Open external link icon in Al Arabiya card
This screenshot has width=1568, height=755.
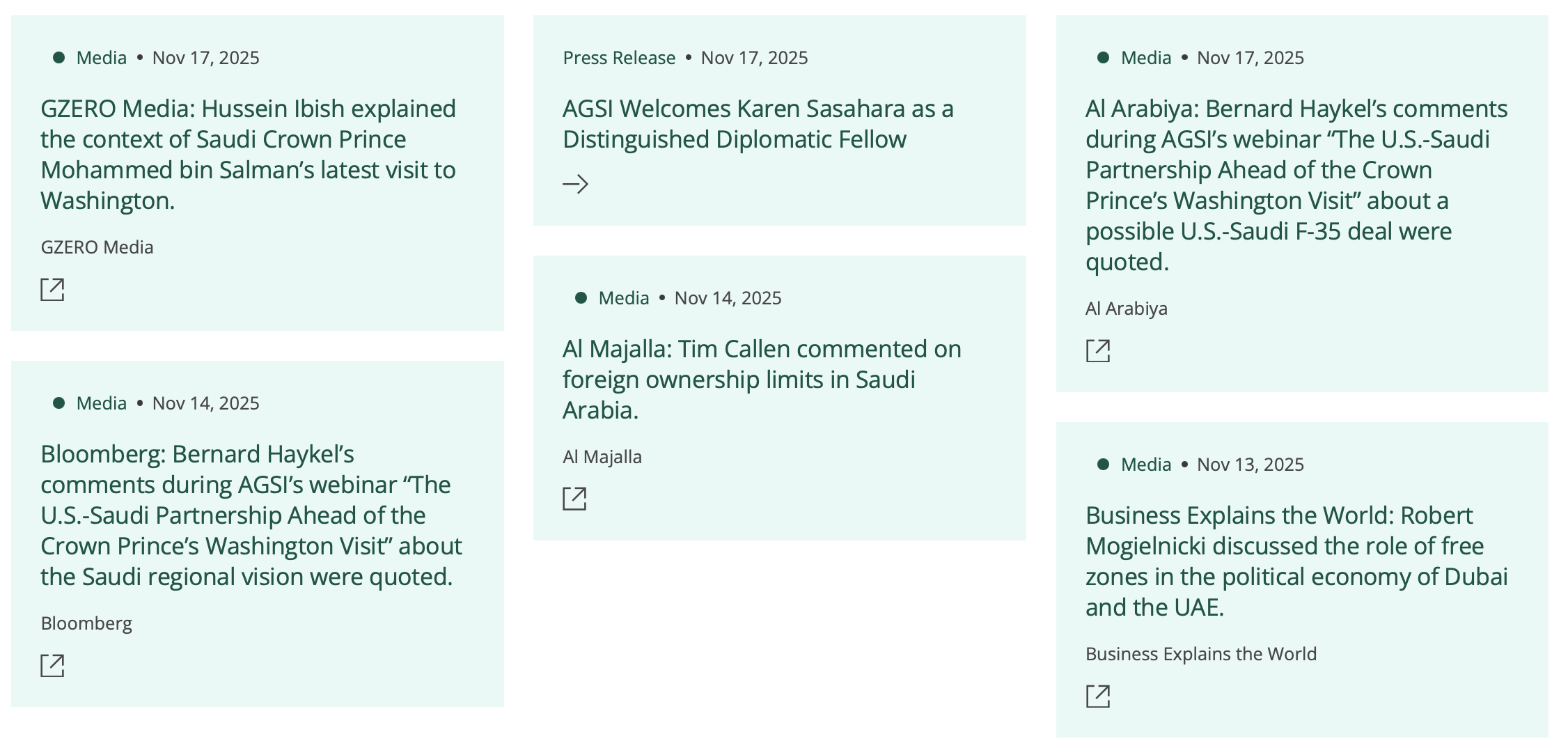[x=1097, y=350]
